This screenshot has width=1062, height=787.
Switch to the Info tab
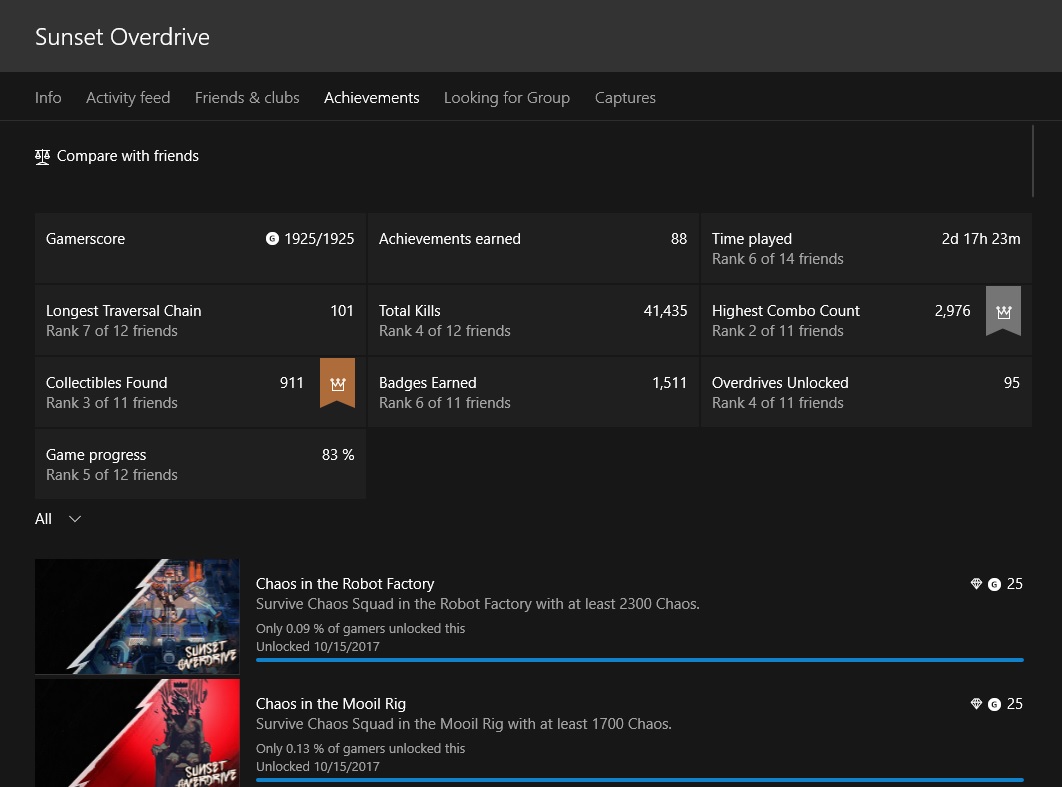tap(48, 98)
